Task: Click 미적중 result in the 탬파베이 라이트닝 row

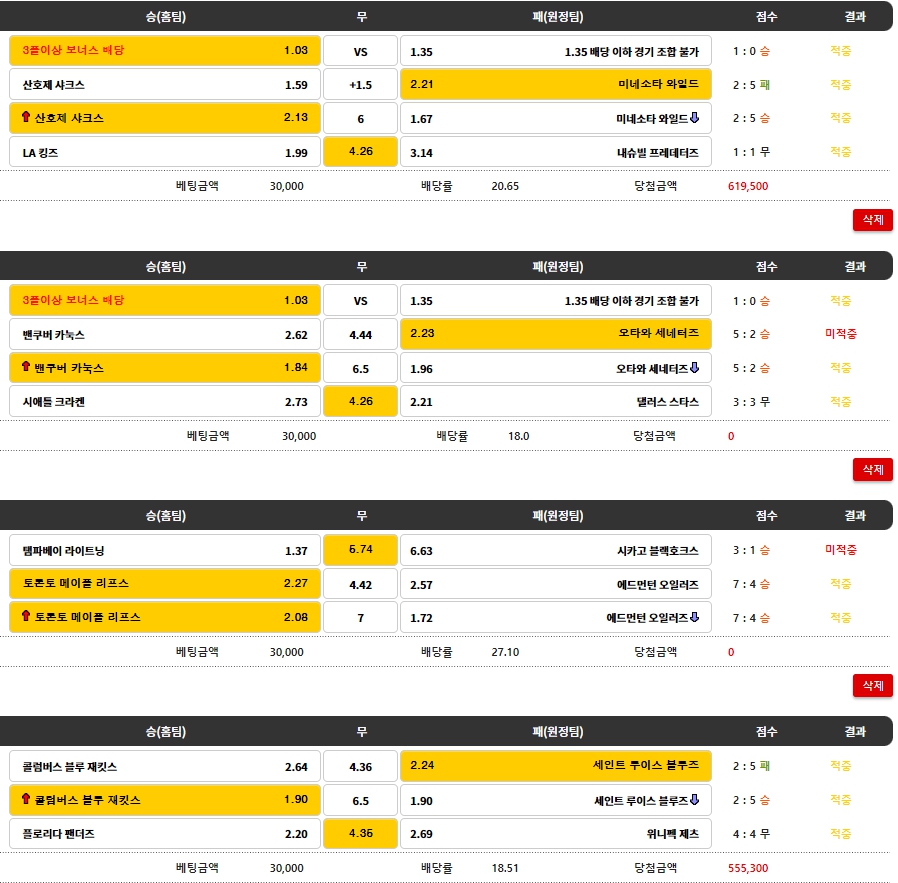Action: coord(841,550)
